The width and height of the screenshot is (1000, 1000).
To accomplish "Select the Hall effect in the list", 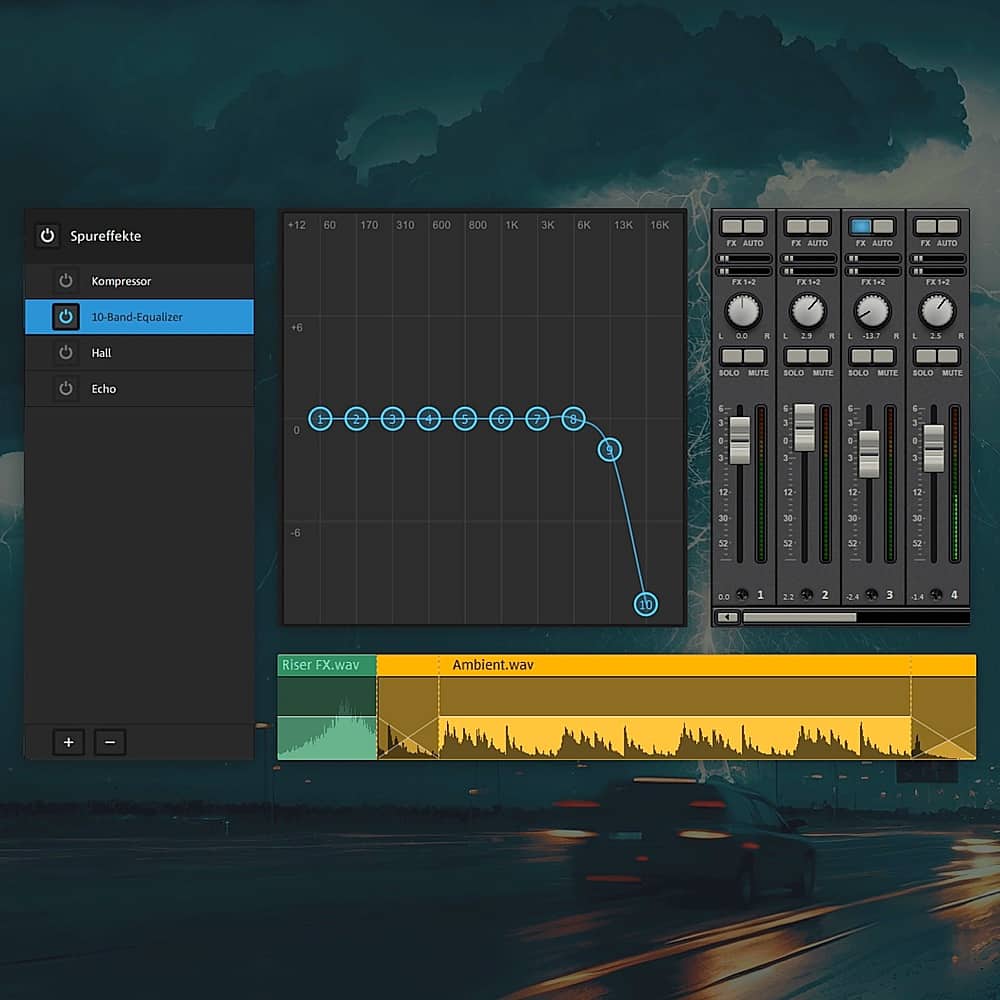I will pyautogui.click(x=150, y=353).
